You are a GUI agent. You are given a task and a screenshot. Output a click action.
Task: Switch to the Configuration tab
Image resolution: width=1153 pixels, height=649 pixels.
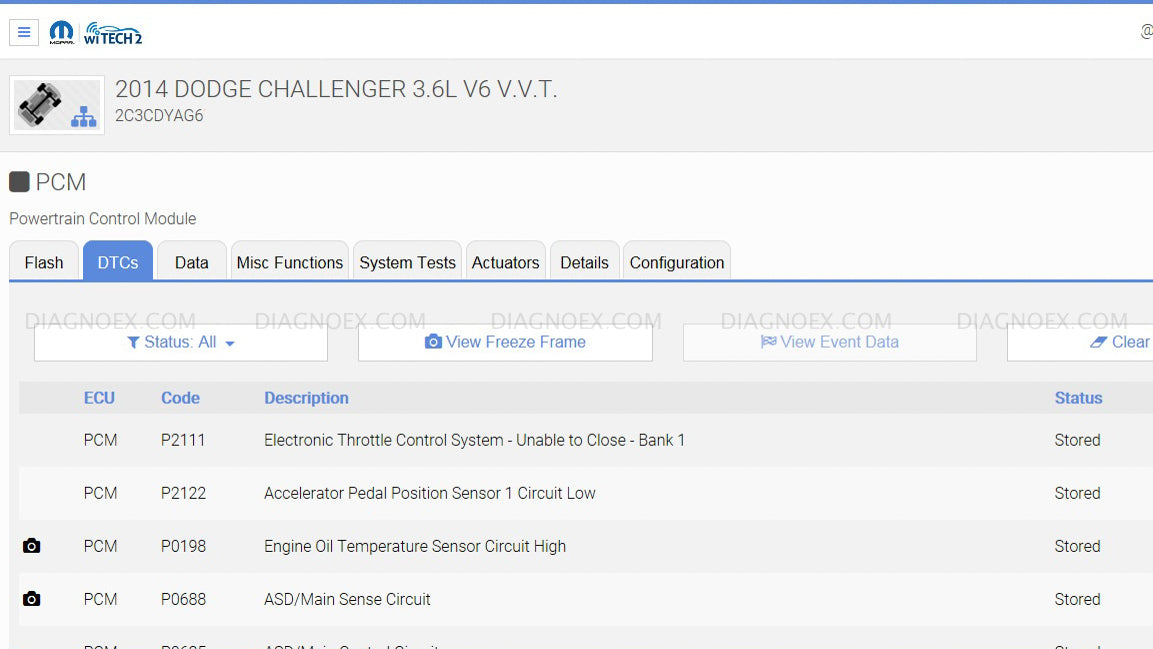[677, 262]
